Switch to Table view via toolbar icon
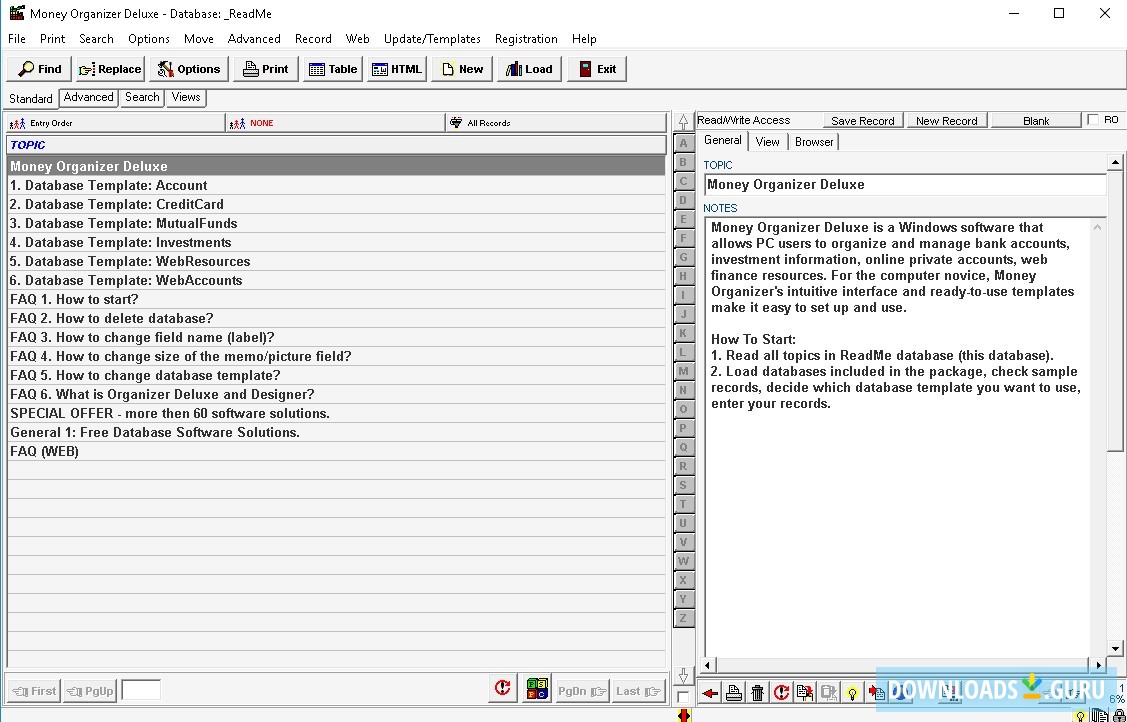The width and height of the screenshot is (1127, 722). click(x=332, y=68)
